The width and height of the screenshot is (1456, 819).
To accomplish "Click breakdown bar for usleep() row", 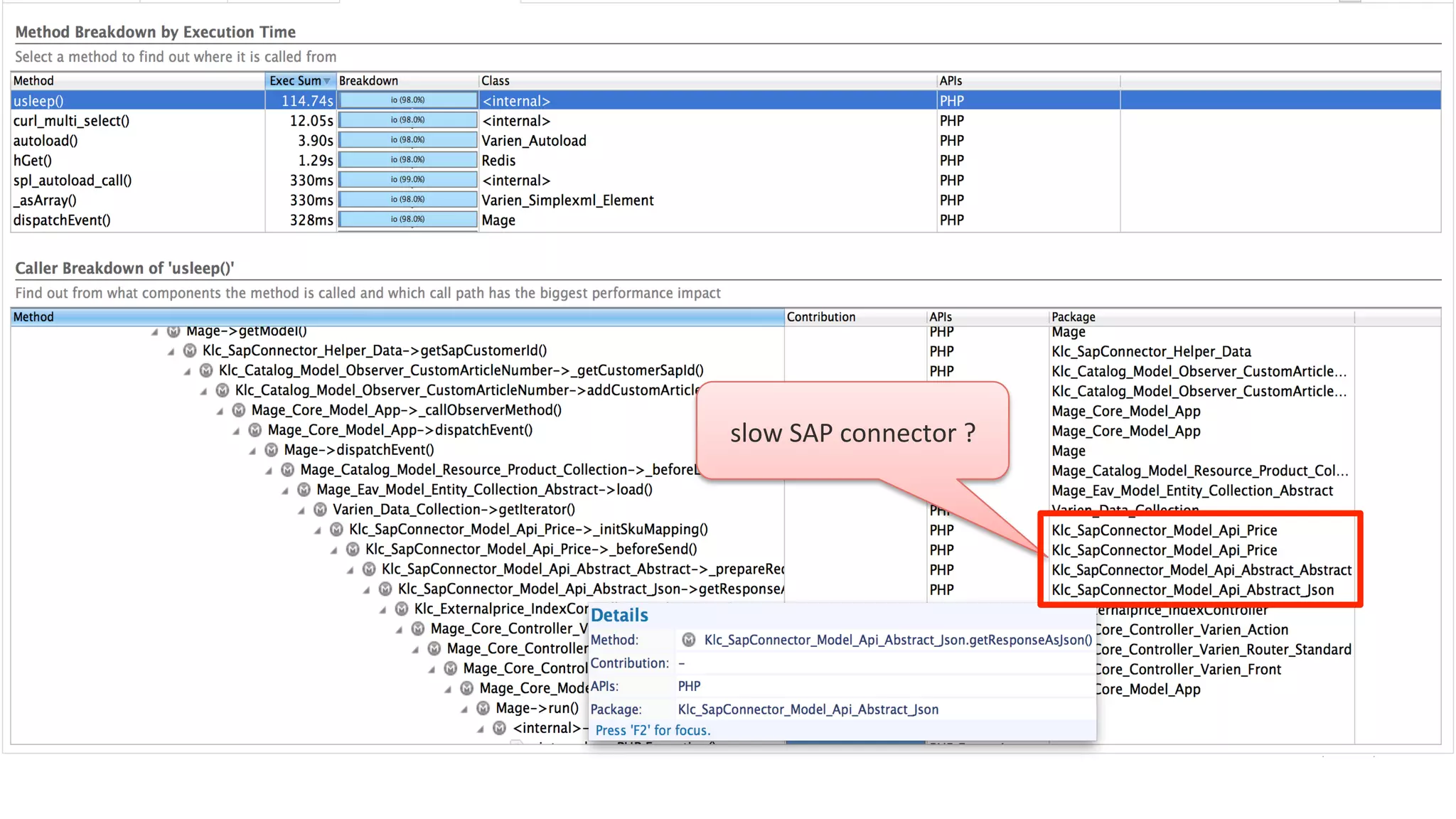I will [407, 100].
